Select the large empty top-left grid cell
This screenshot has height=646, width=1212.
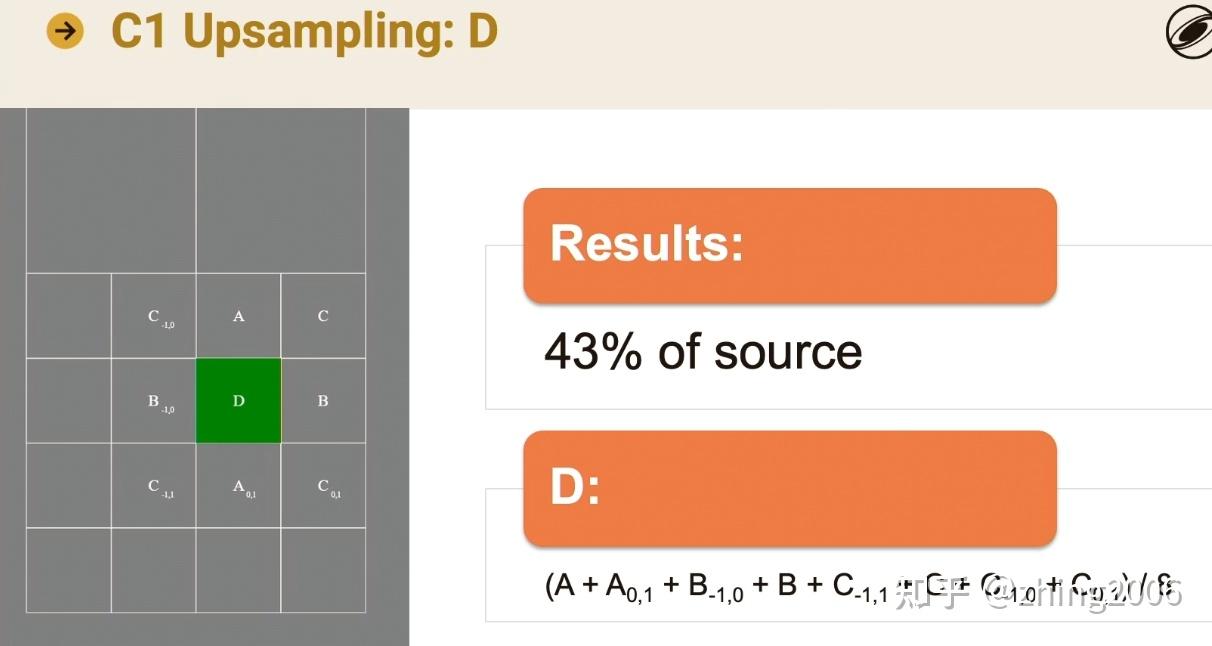111,190
